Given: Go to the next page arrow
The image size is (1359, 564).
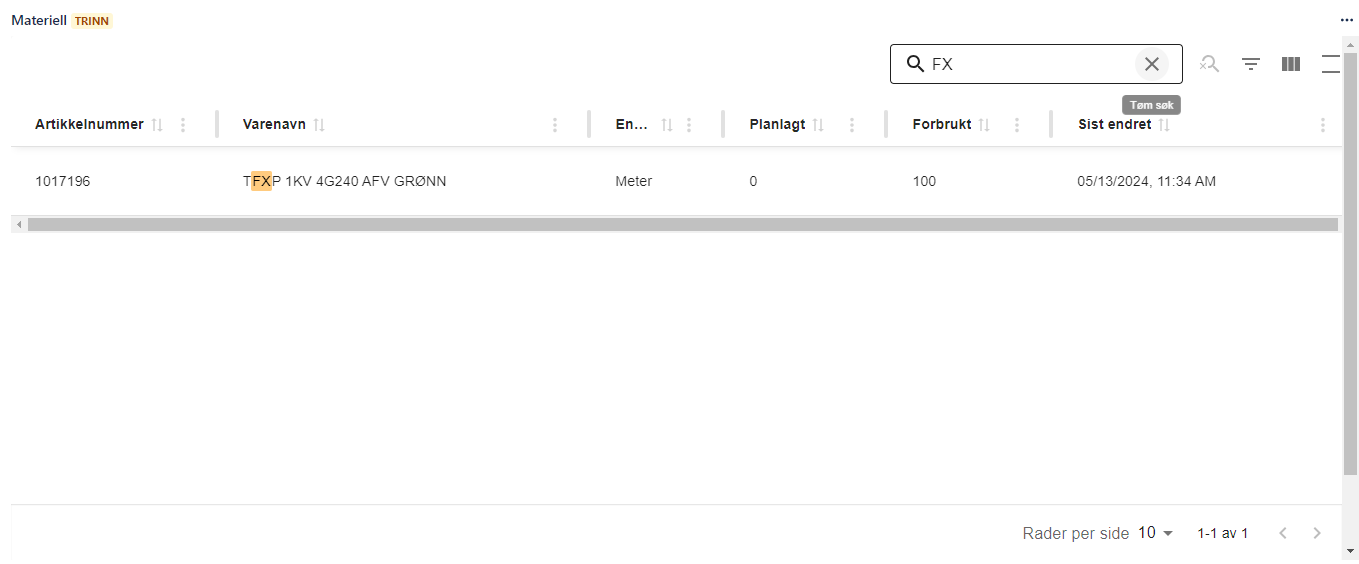Looking at the screenshot, I should (1317, 533).
